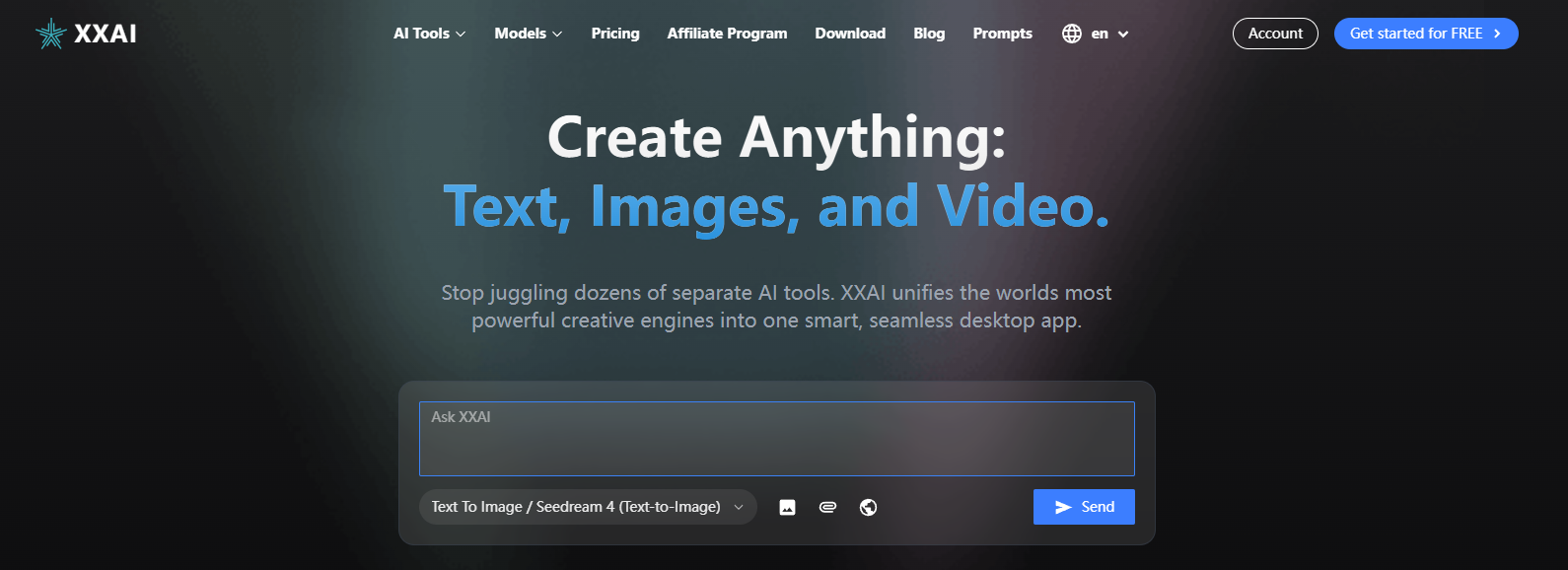Viewport: 1568px width, 570px height.
Task: Go to the Pricing page
Action: (x=615, y=34)
